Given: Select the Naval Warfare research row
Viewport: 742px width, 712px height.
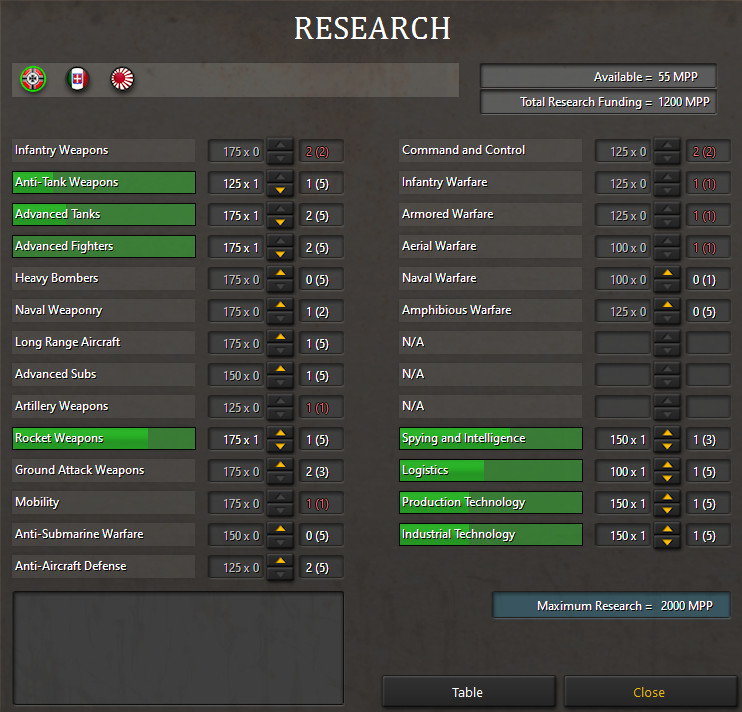Looking at the screenshot, I should click(x=491, y=278).
